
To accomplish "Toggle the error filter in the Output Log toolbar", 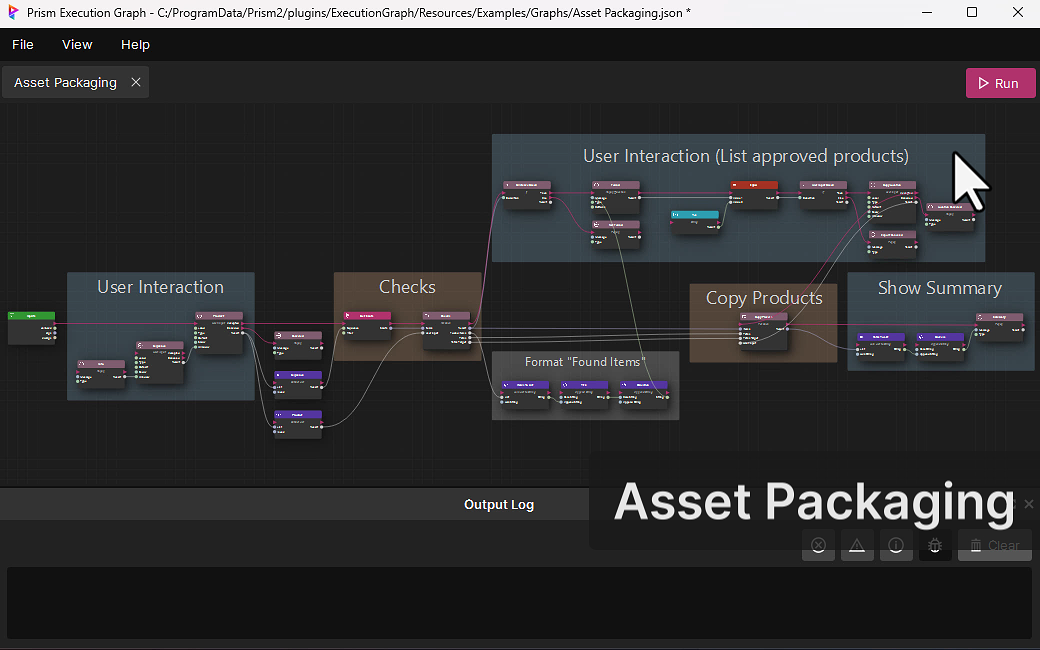I will (x=818, y=545).
